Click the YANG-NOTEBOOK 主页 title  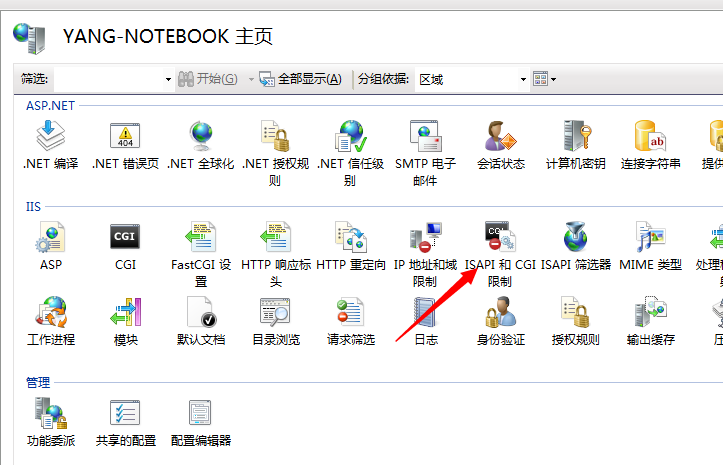pos(168,36)
